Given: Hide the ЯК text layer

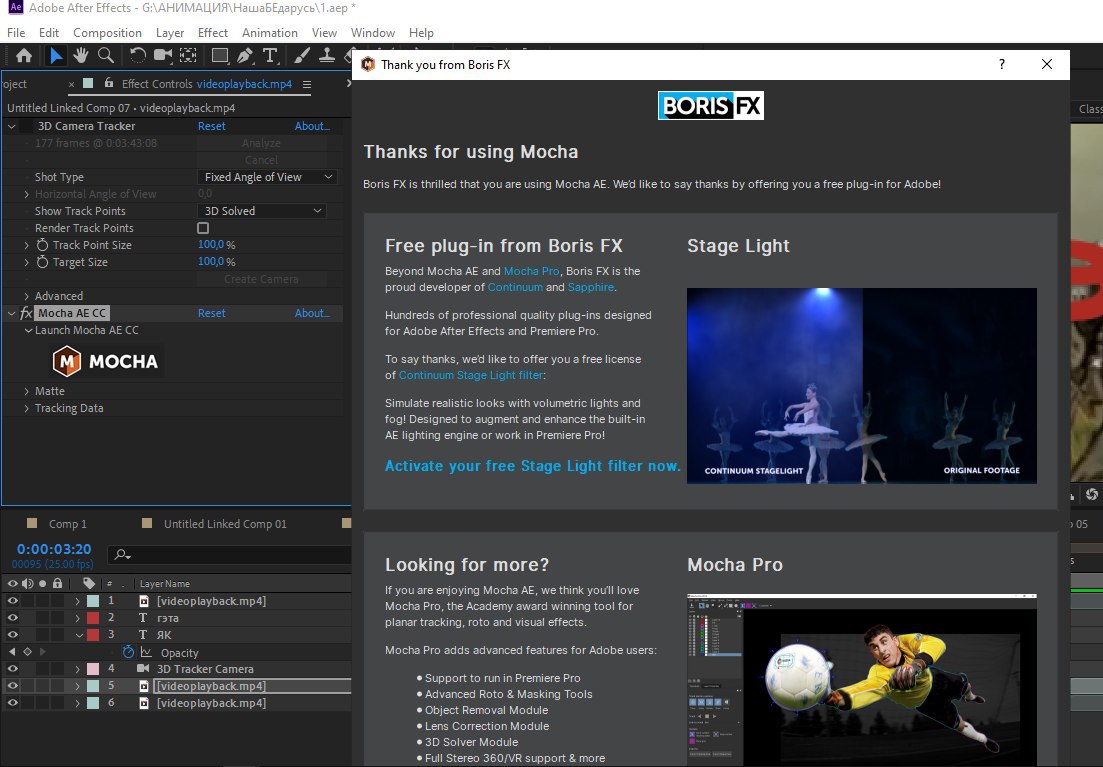Looking at the screenshot, I should [x=12, y=635].
